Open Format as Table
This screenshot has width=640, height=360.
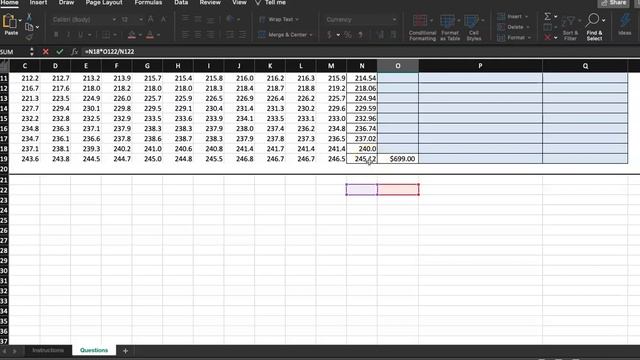449,27
